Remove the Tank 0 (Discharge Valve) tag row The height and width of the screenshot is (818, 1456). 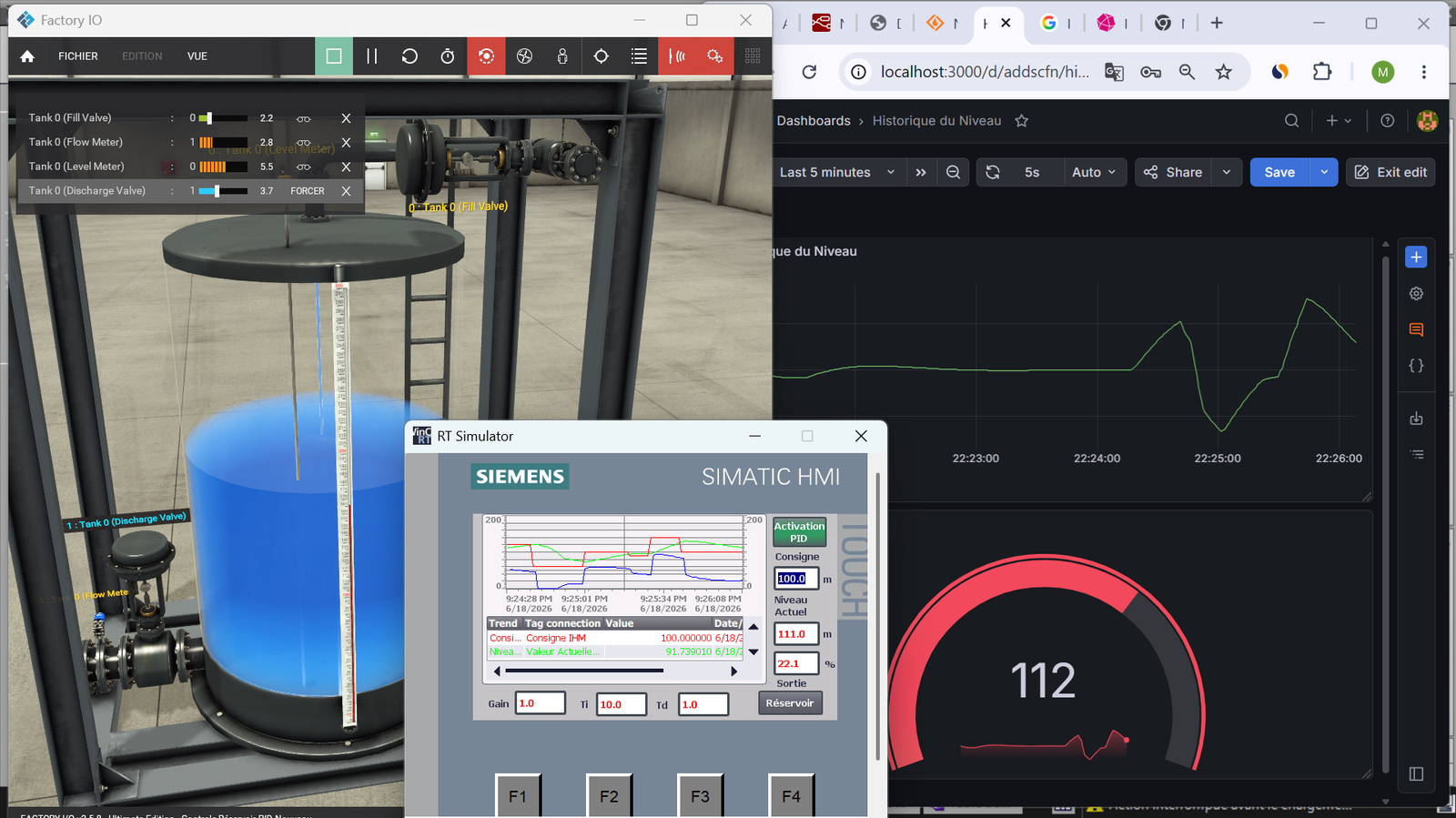346,191
